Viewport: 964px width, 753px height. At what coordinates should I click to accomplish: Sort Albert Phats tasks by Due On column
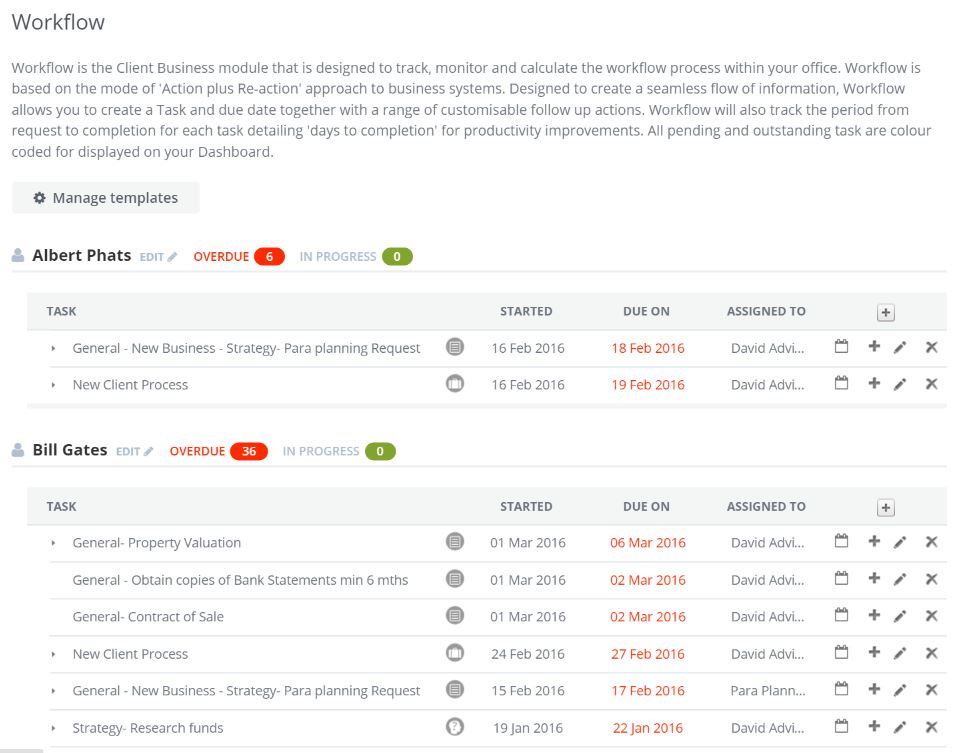646,311
